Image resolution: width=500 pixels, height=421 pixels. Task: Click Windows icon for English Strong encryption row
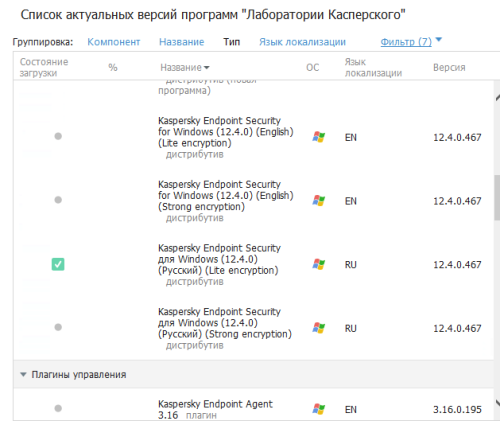pos(319,201)
